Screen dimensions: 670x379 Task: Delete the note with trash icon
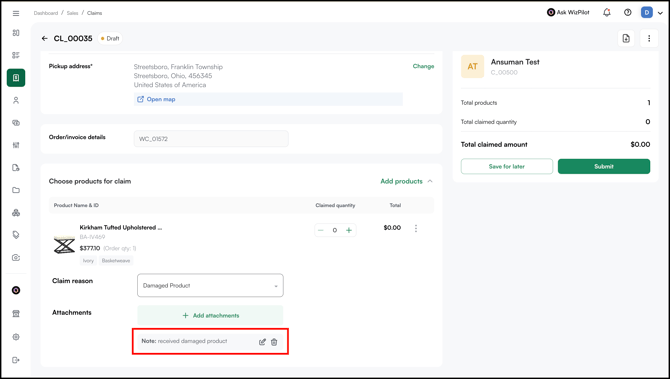pyautogui.click(x=274, y=342)
